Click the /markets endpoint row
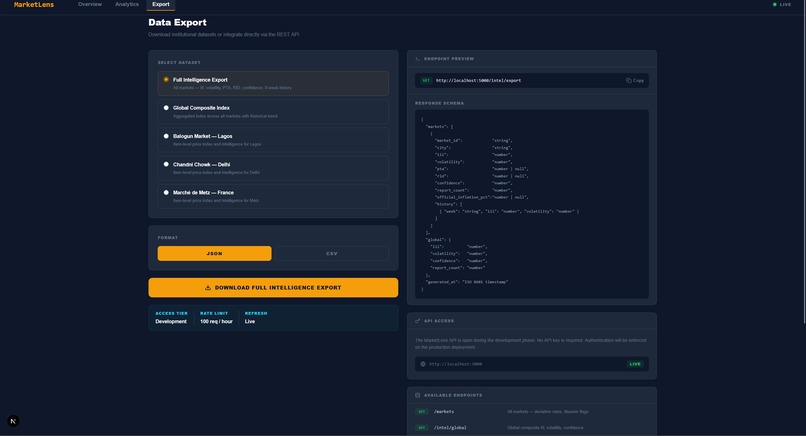Screen dimensions: 806x436 click(x=532, y=412)
